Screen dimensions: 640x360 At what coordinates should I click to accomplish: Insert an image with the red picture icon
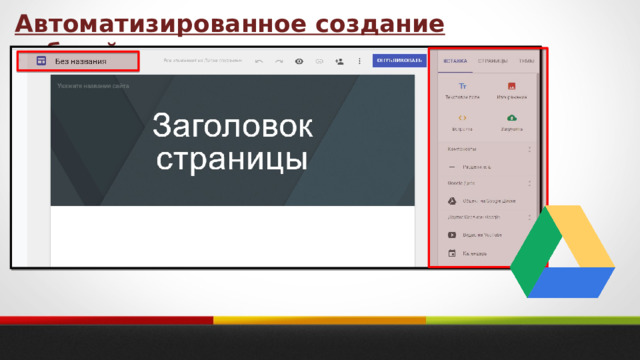511,90
